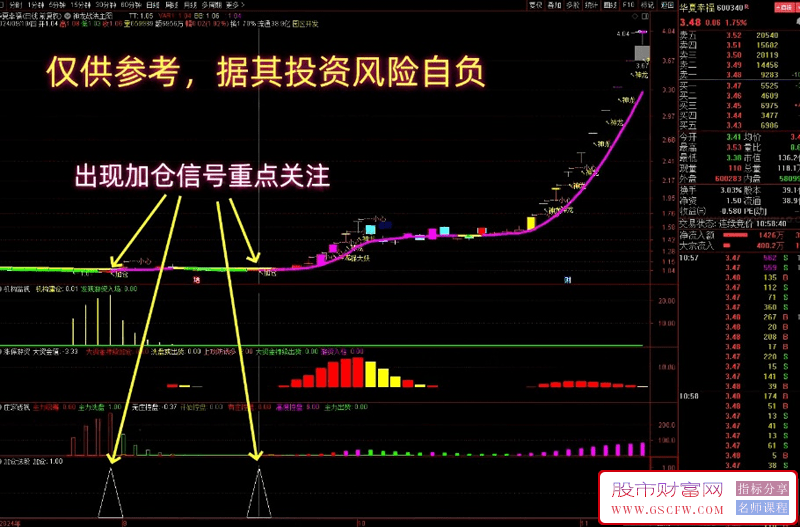800x527 pixels.
Task: Click the 画线 drawing toolbar button
Action: 610,5
